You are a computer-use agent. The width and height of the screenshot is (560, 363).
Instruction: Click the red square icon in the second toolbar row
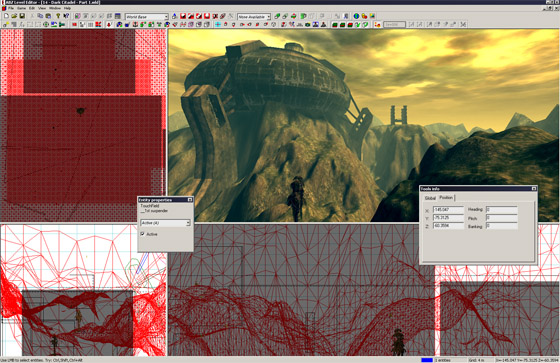pos(75,24)
